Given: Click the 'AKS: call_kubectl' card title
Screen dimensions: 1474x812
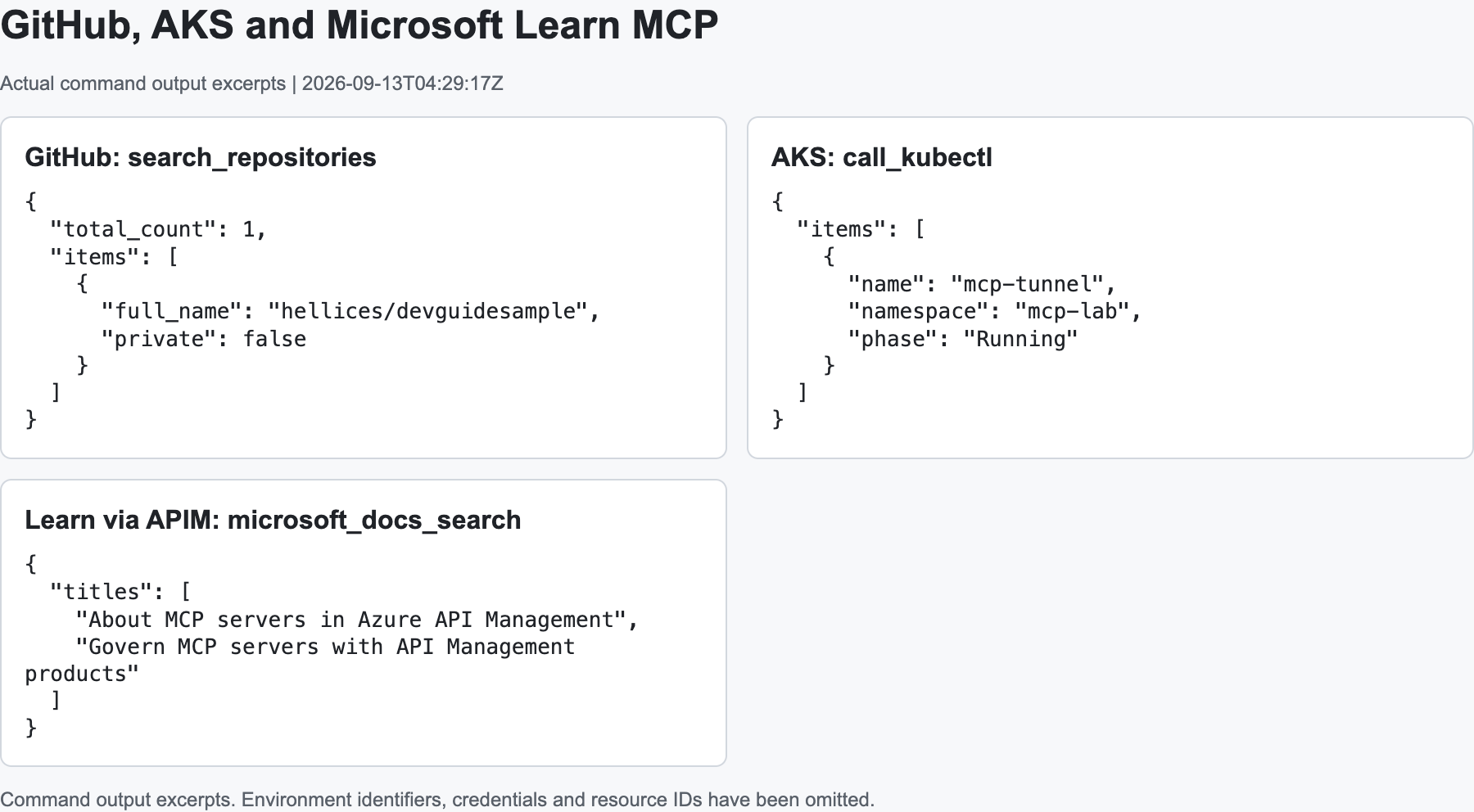Looking at the screenshot, I should pos(882,157).
